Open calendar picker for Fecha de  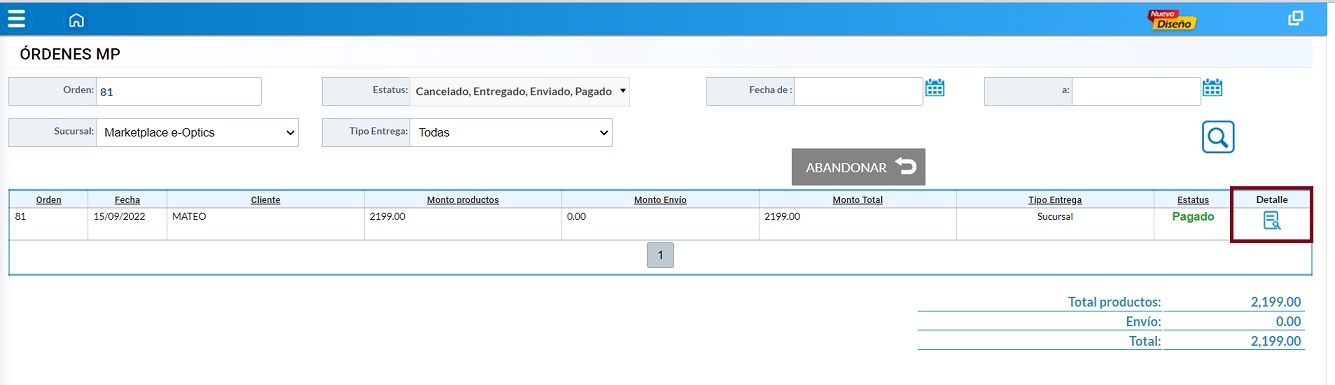click(935, 88)
